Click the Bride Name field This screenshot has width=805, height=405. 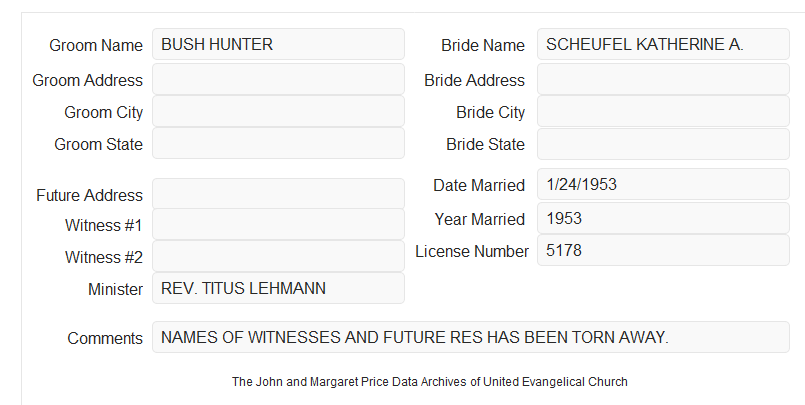(663, 44)
